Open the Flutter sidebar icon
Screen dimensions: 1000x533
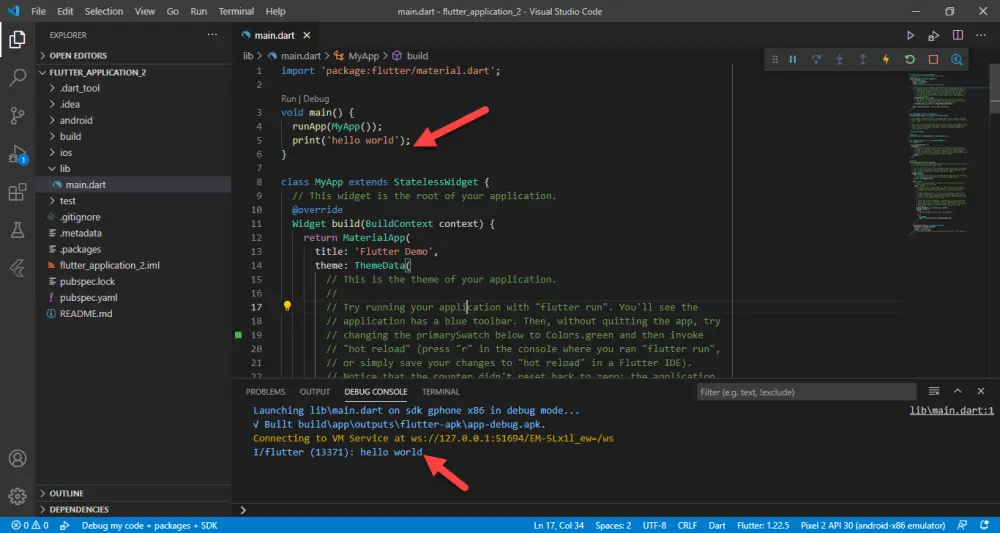(17, 268)
